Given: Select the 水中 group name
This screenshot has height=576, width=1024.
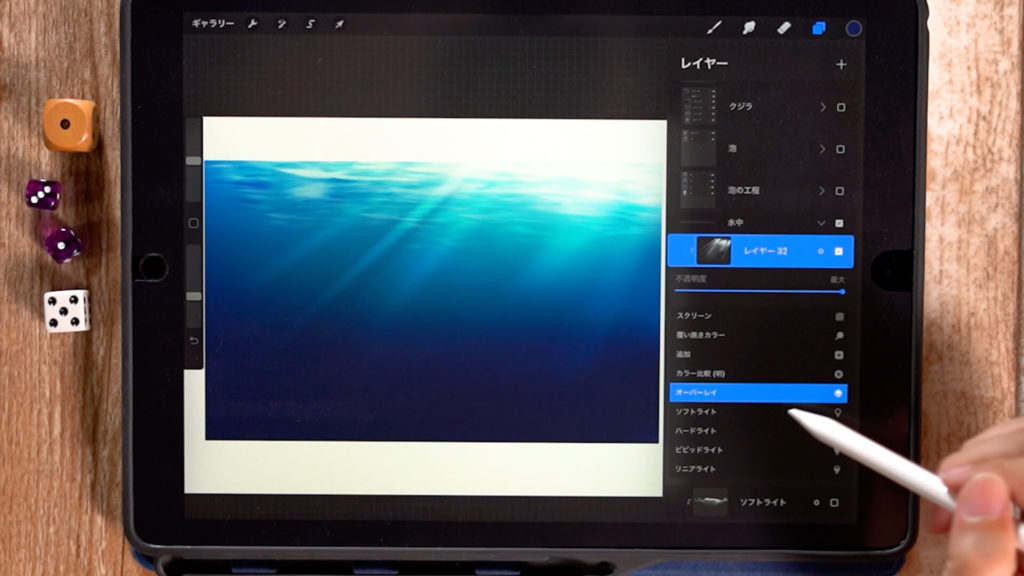Looking at the screenshot, I should point(735,223).
